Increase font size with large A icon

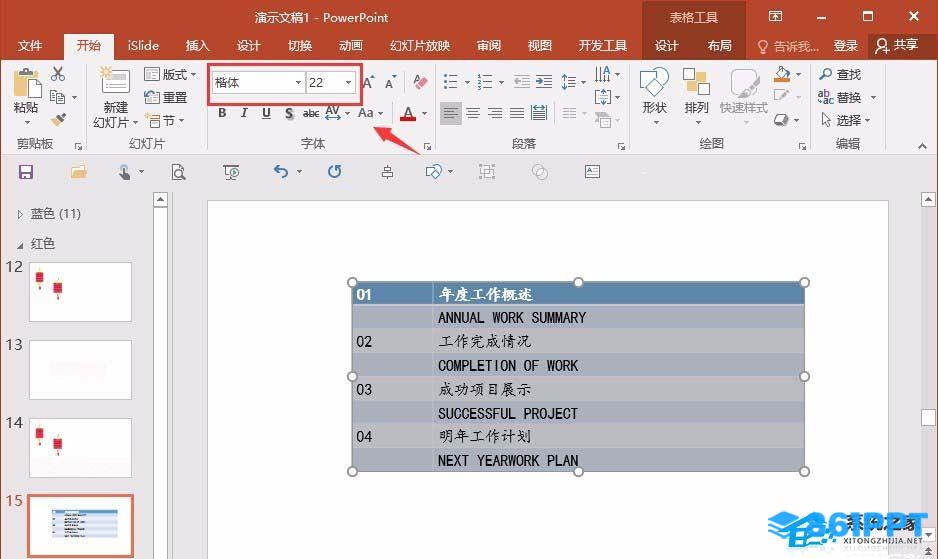pos(368,82)
